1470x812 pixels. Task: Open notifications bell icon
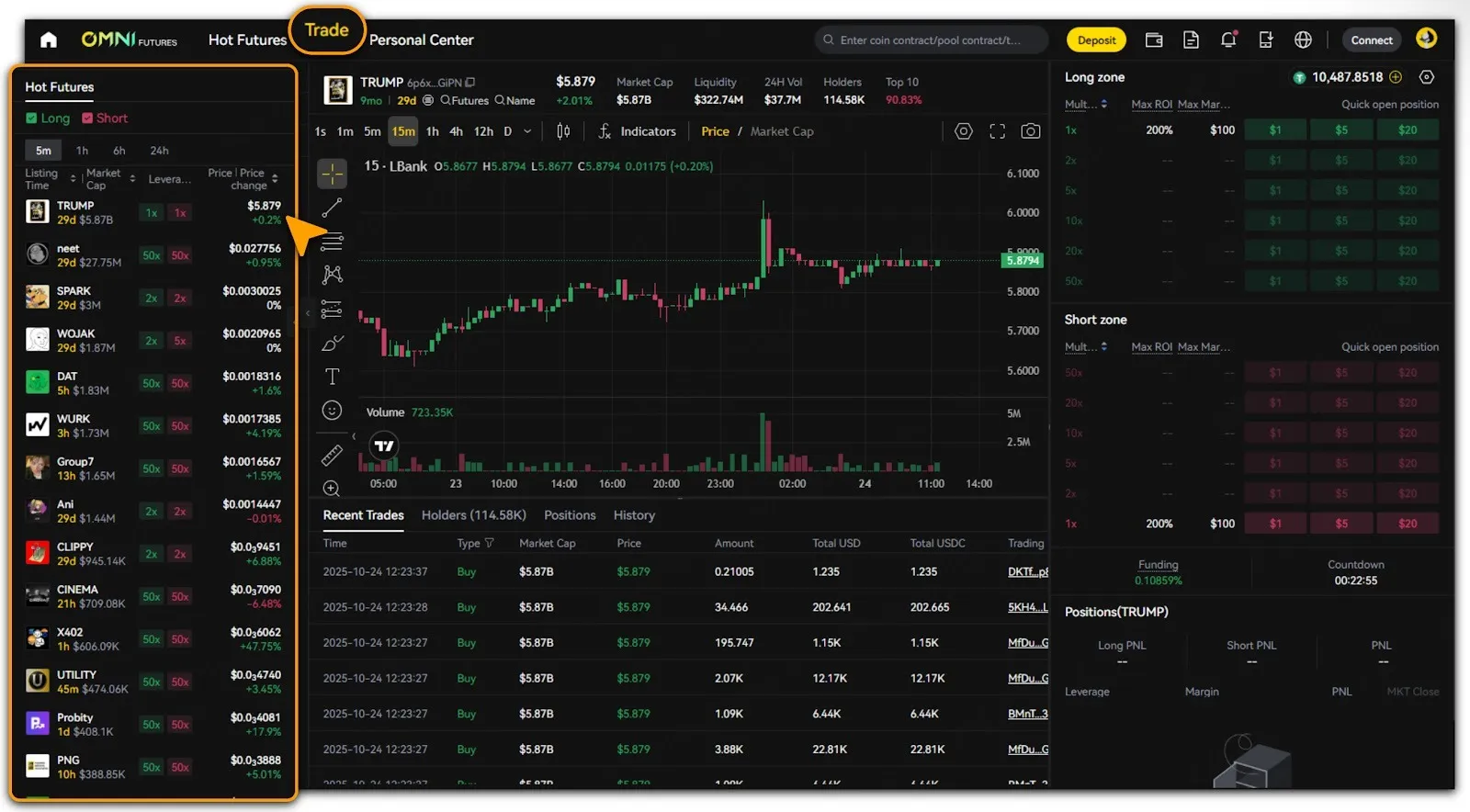(x=1228, y=39)
